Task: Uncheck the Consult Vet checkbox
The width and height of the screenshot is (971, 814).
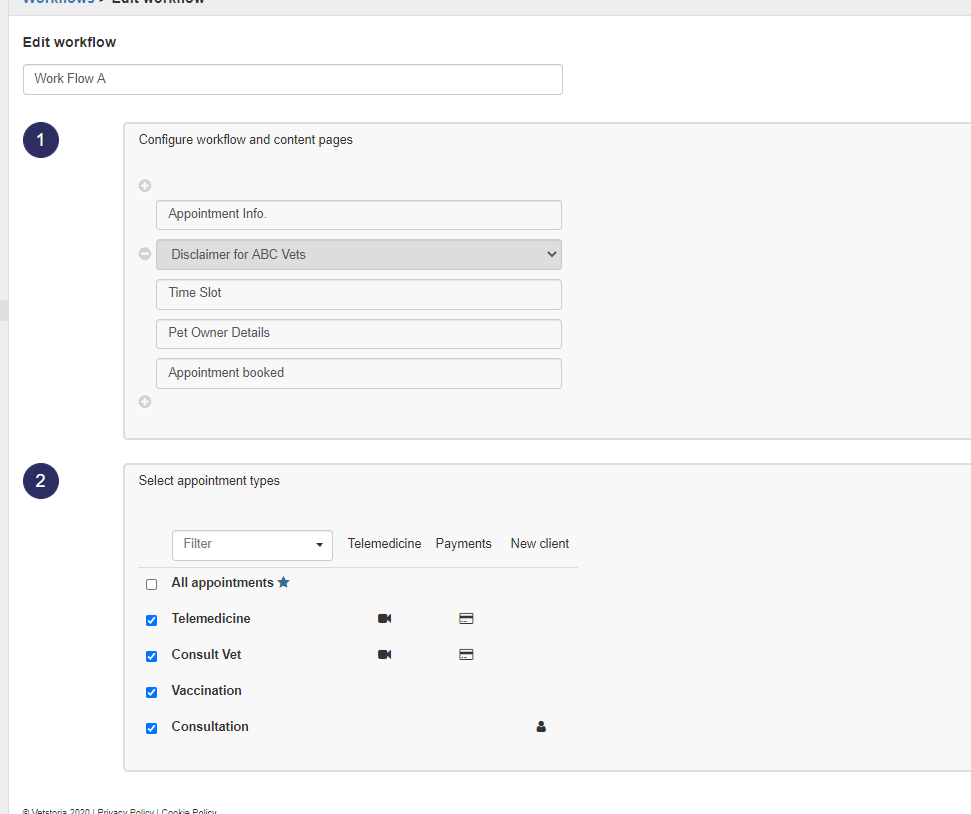Action: click(x=151, y=656)
